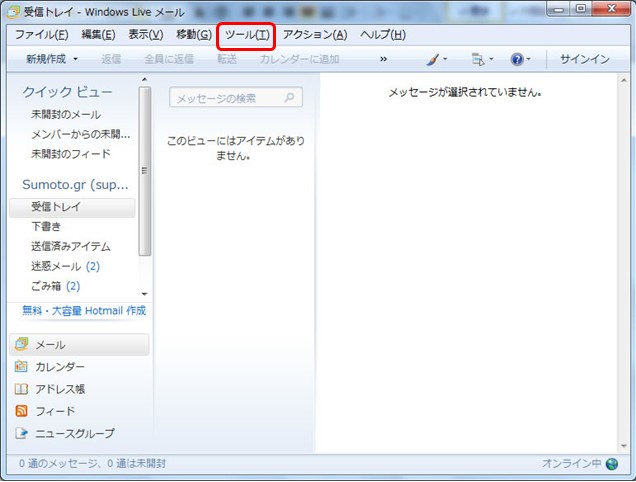Click the orange フィード RSS icon
The image size is (636, 482).
[21, 411]
